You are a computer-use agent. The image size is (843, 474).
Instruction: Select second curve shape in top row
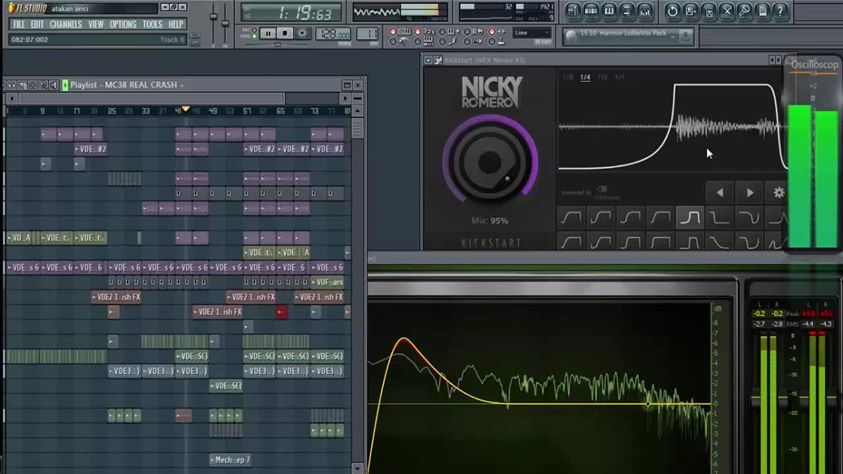point(601,218)
